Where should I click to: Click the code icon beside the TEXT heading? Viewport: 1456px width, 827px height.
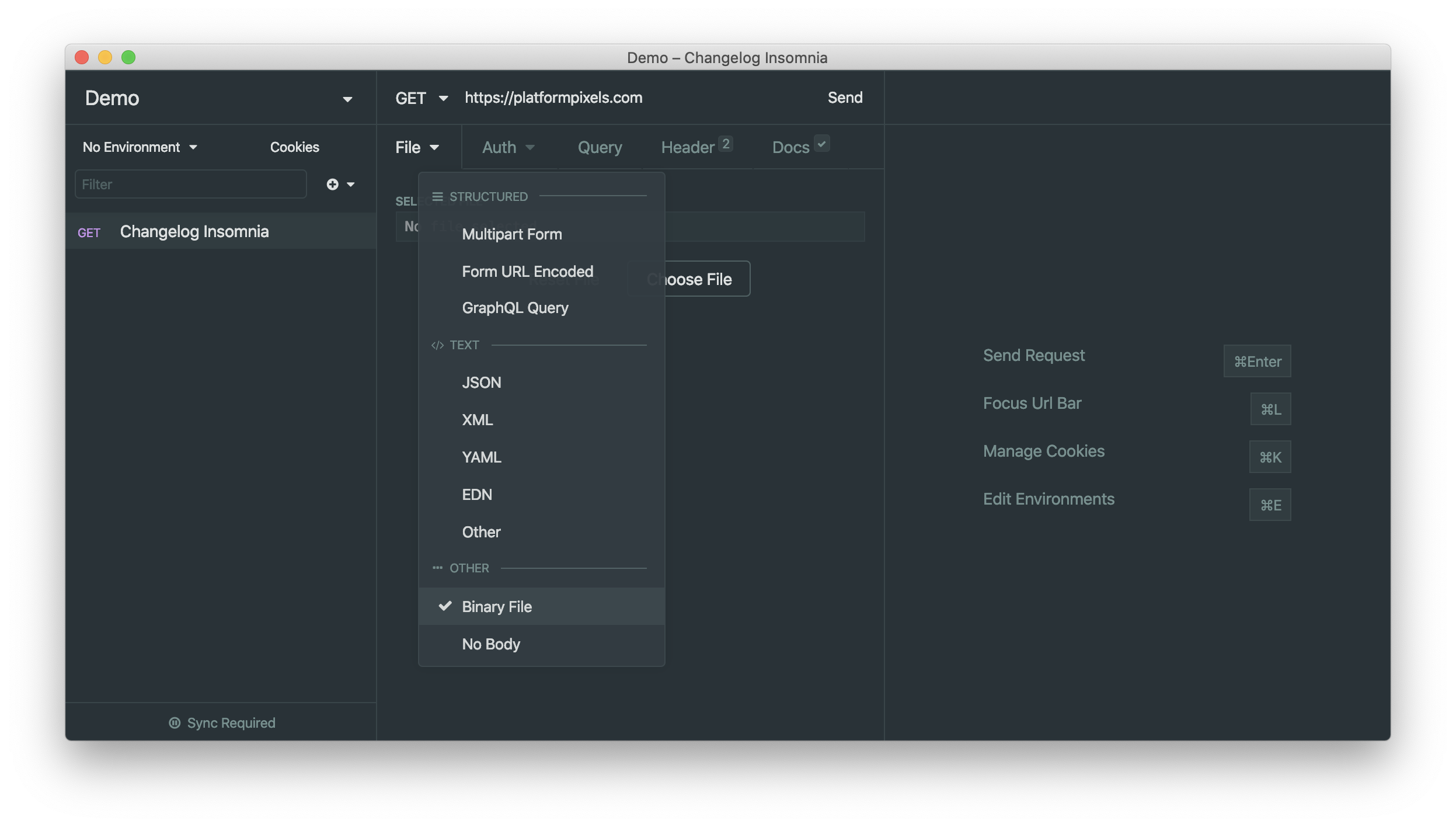(x=437, y=345)
